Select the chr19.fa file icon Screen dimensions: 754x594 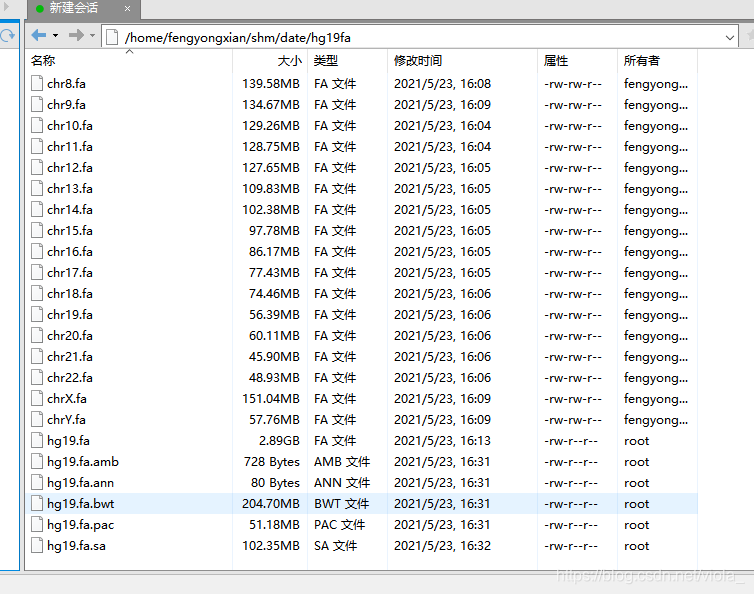(37, 315)
